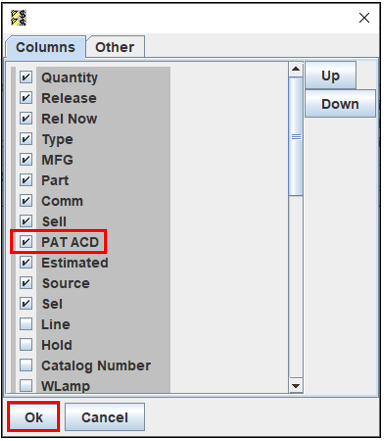Click the scrollbar up arrow
The width and height of the screenshot is (384, 441).
click(x=296, y=69)
